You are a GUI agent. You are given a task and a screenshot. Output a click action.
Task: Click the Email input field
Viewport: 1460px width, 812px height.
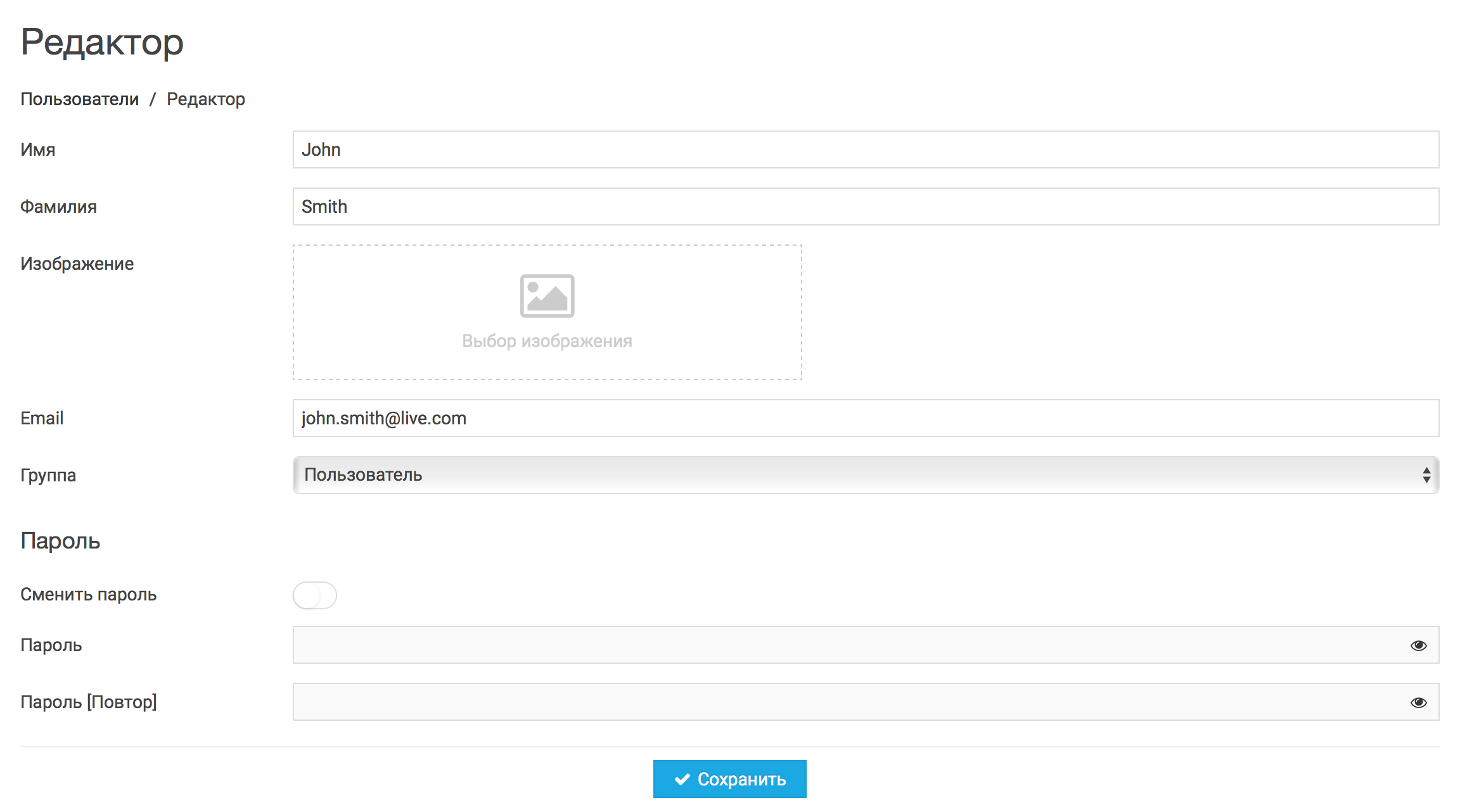[x=866, y=418]
